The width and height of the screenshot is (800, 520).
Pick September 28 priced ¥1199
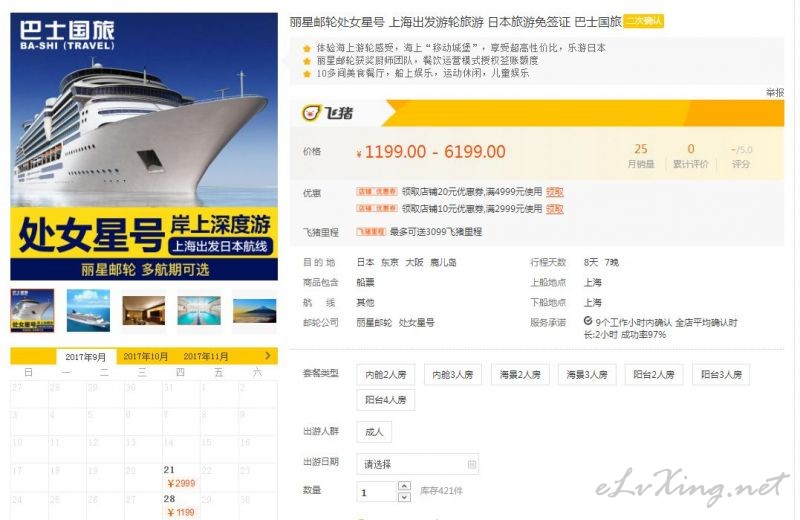181,506
